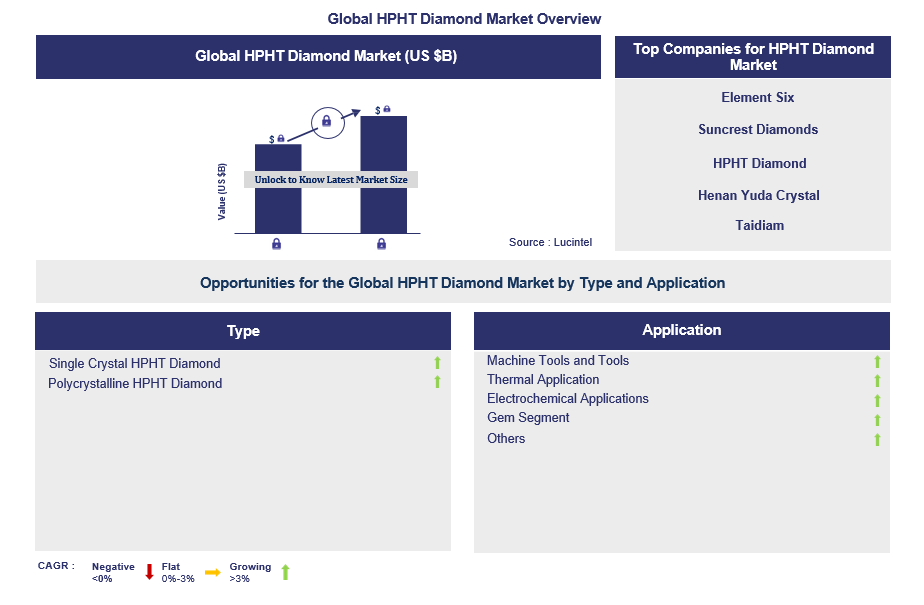Click the padlock icon above the second bar
The width and height of the screenshot is (924, 605).
point(387,110)
